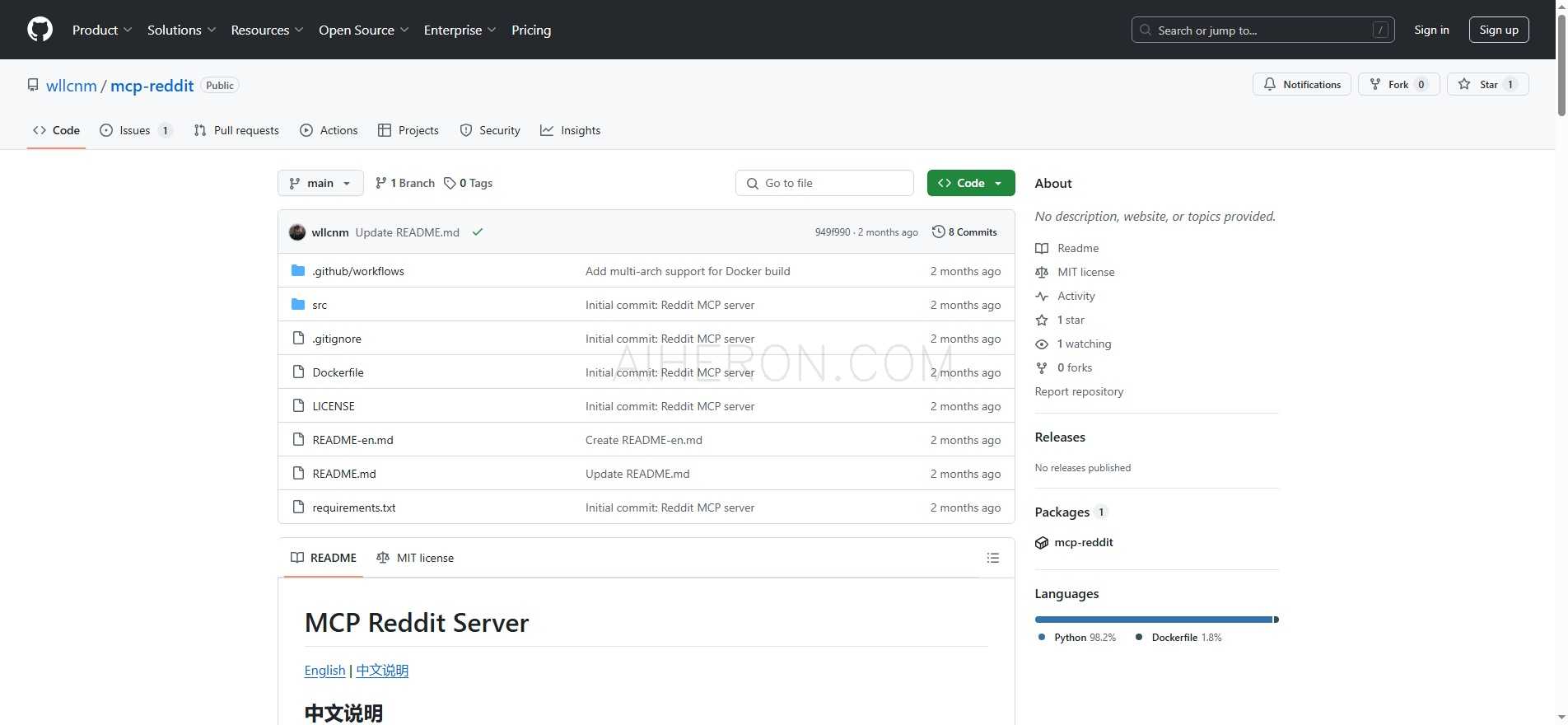Open the commit history clock icon

coord(938,232)
